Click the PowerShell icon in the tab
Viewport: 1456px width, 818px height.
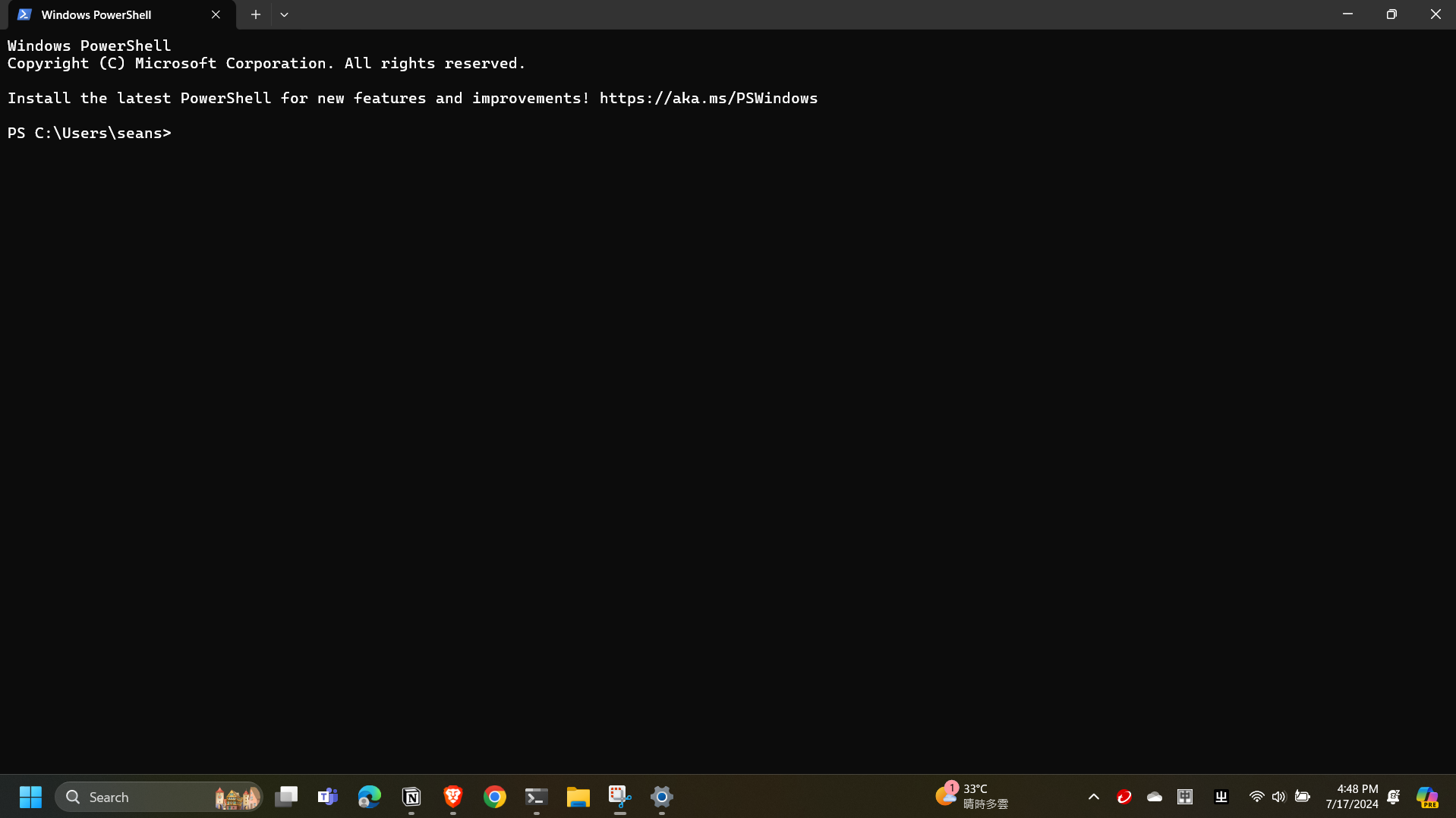click(x=24, y=14)
